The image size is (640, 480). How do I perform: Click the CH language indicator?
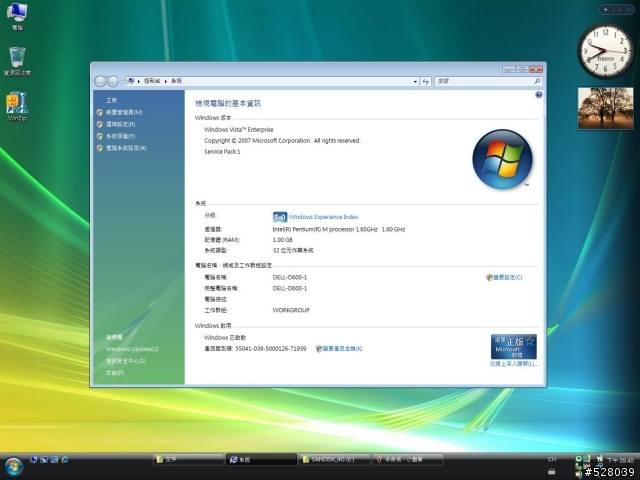point(552,459)
